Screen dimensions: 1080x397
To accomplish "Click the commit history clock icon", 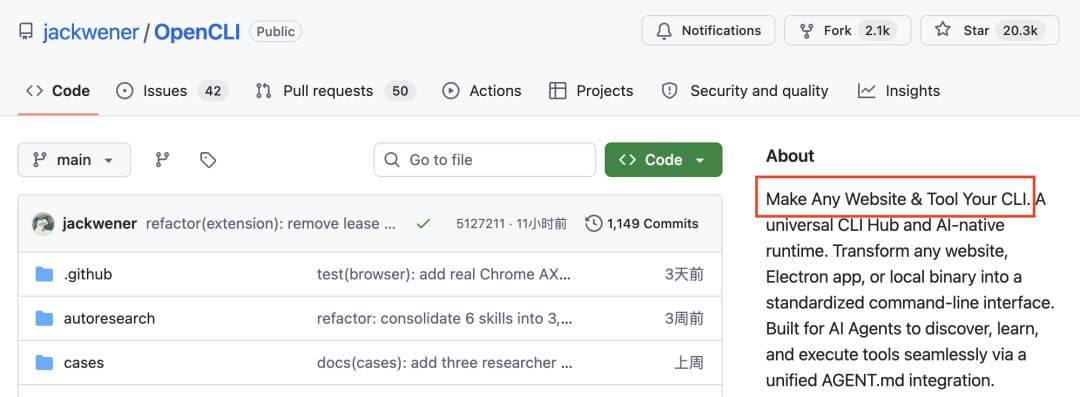I will (x=593, y=223).
